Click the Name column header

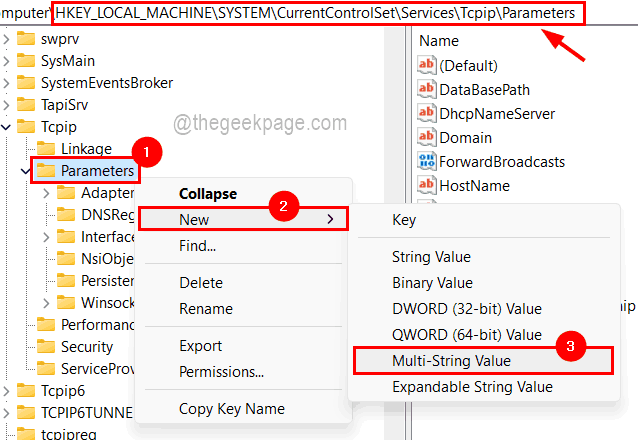point(439,41)
